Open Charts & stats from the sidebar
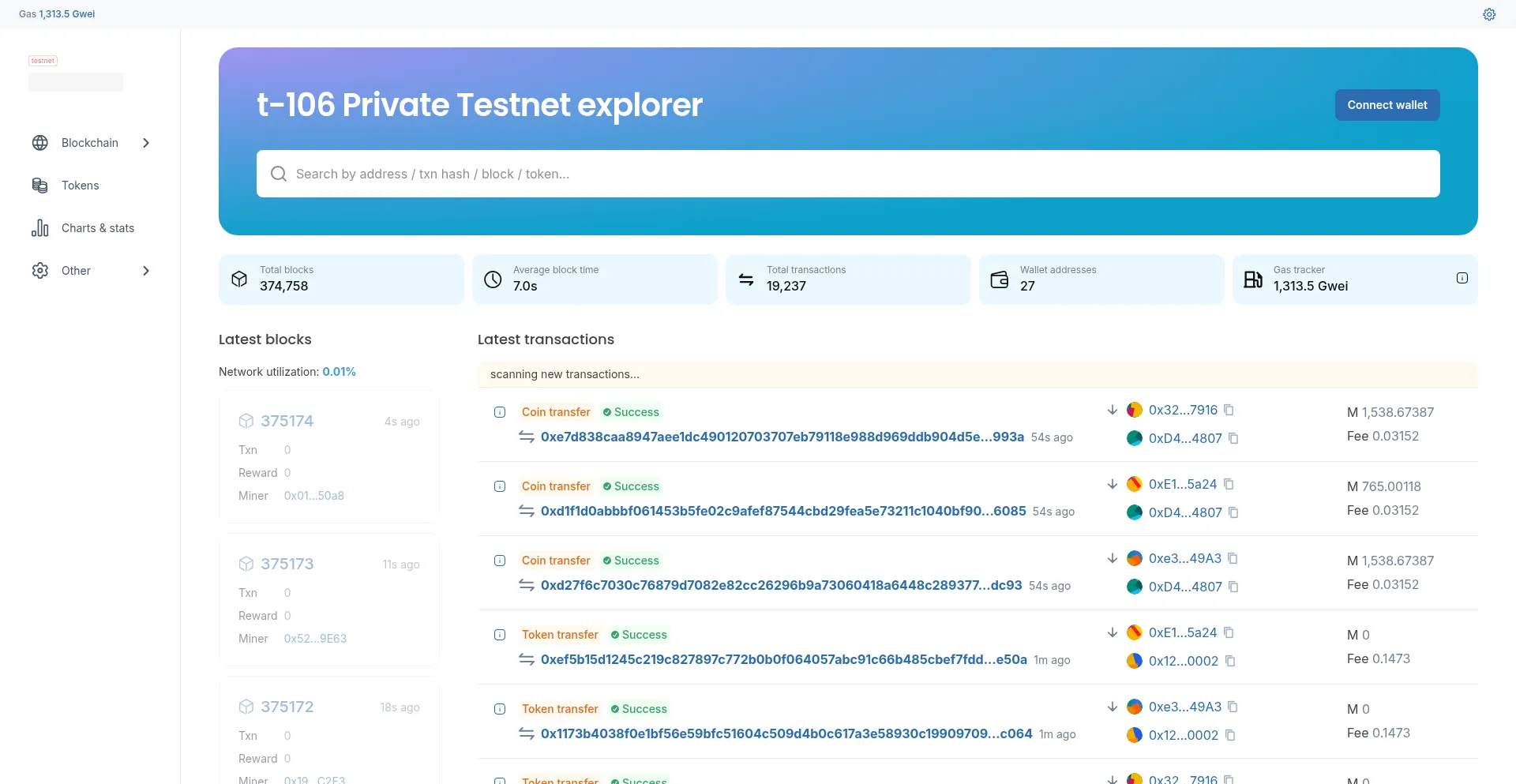 [97, 228]
